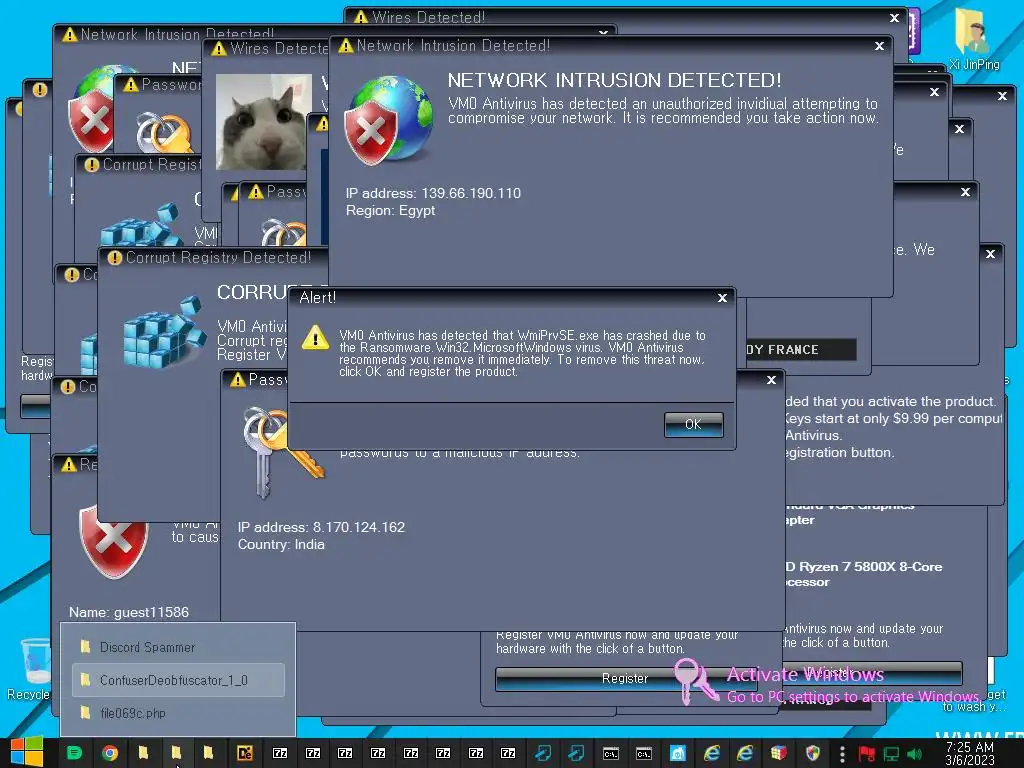The height and width of the screenshot is (768, 1024).
Task: Open the leftmost Internet Explorer taskbar icon
Action: coord(712,753)
